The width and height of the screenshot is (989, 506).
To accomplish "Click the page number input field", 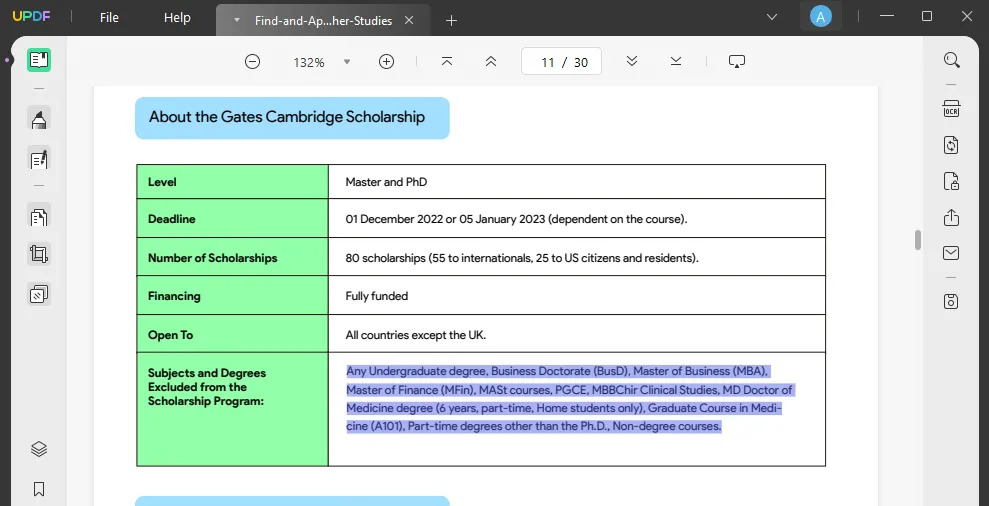I will pos(547,62).
